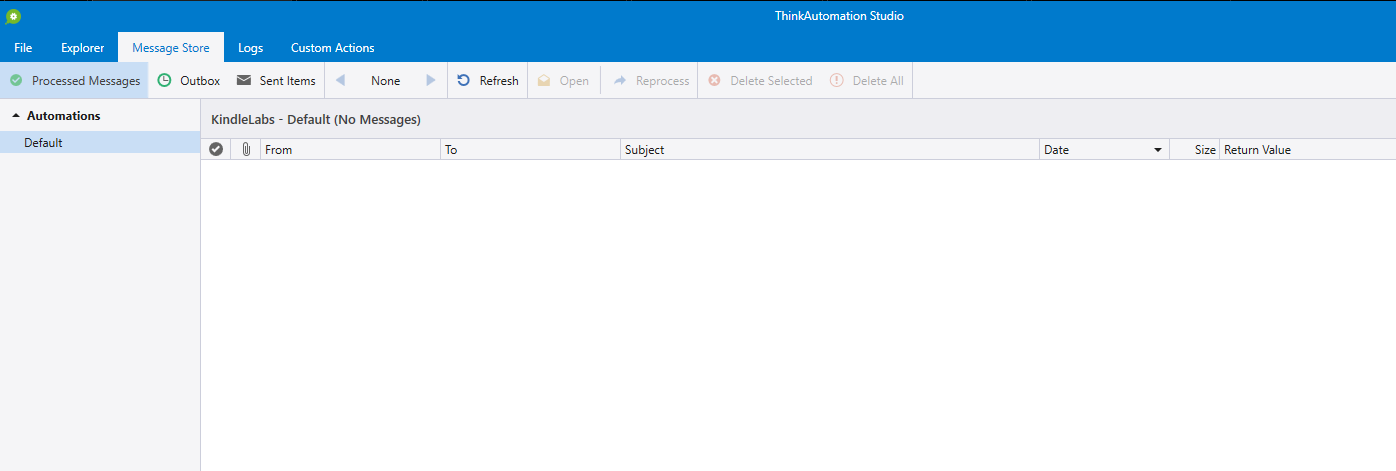The width and height of the screenshot is (1396, 471).
Task: Open the selected message
Action: pos(563,81)
